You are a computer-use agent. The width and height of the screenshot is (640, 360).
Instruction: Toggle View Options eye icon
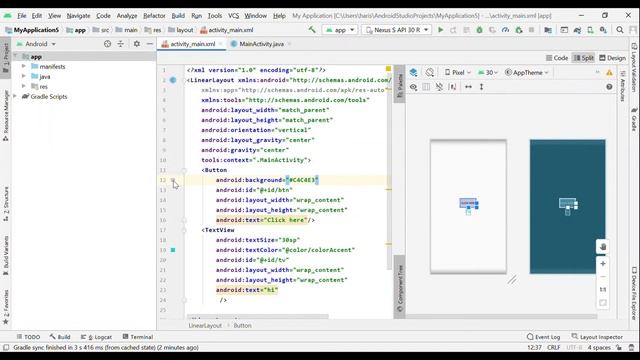tap(413, 87)
